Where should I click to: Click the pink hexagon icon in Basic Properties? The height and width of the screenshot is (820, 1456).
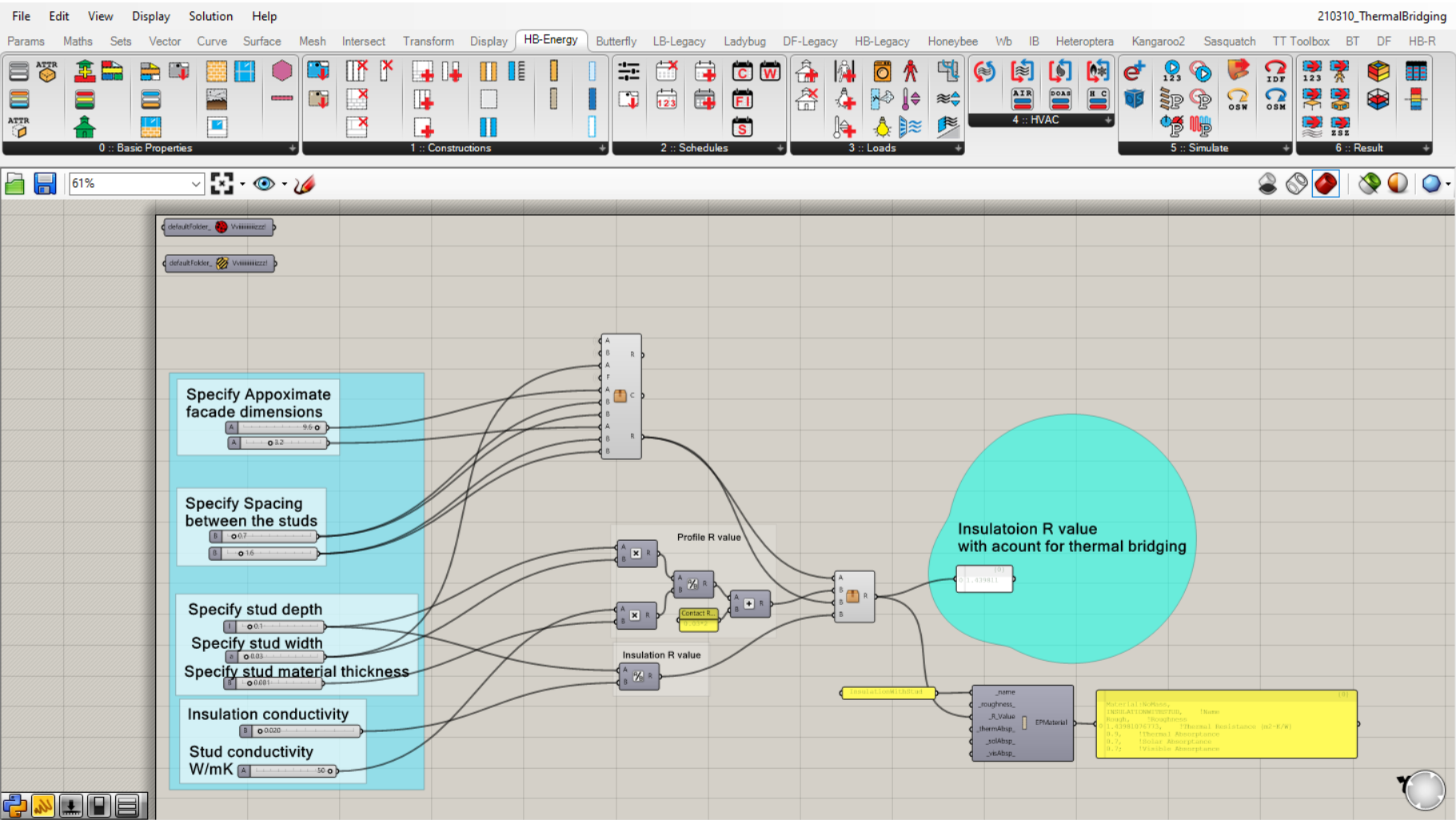(x=281, y=71)
